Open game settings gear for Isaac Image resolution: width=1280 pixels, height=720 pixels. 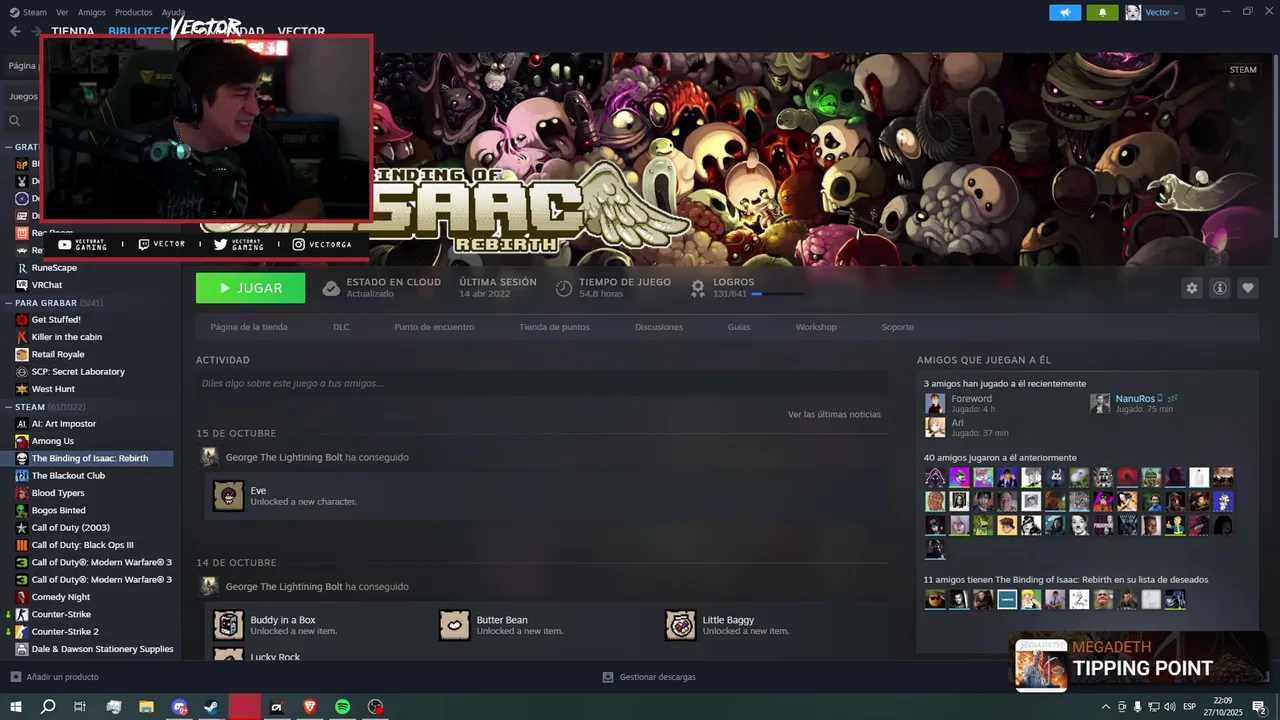pos(1192,288)
